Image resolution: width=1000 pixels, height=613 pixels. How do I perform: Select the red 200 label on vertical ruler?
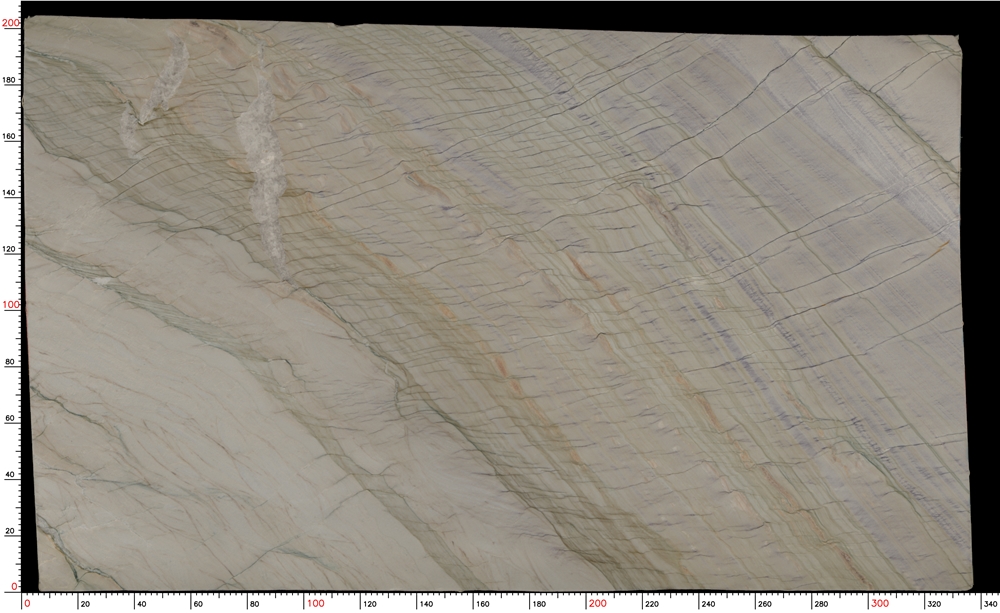tap(11, 23)
